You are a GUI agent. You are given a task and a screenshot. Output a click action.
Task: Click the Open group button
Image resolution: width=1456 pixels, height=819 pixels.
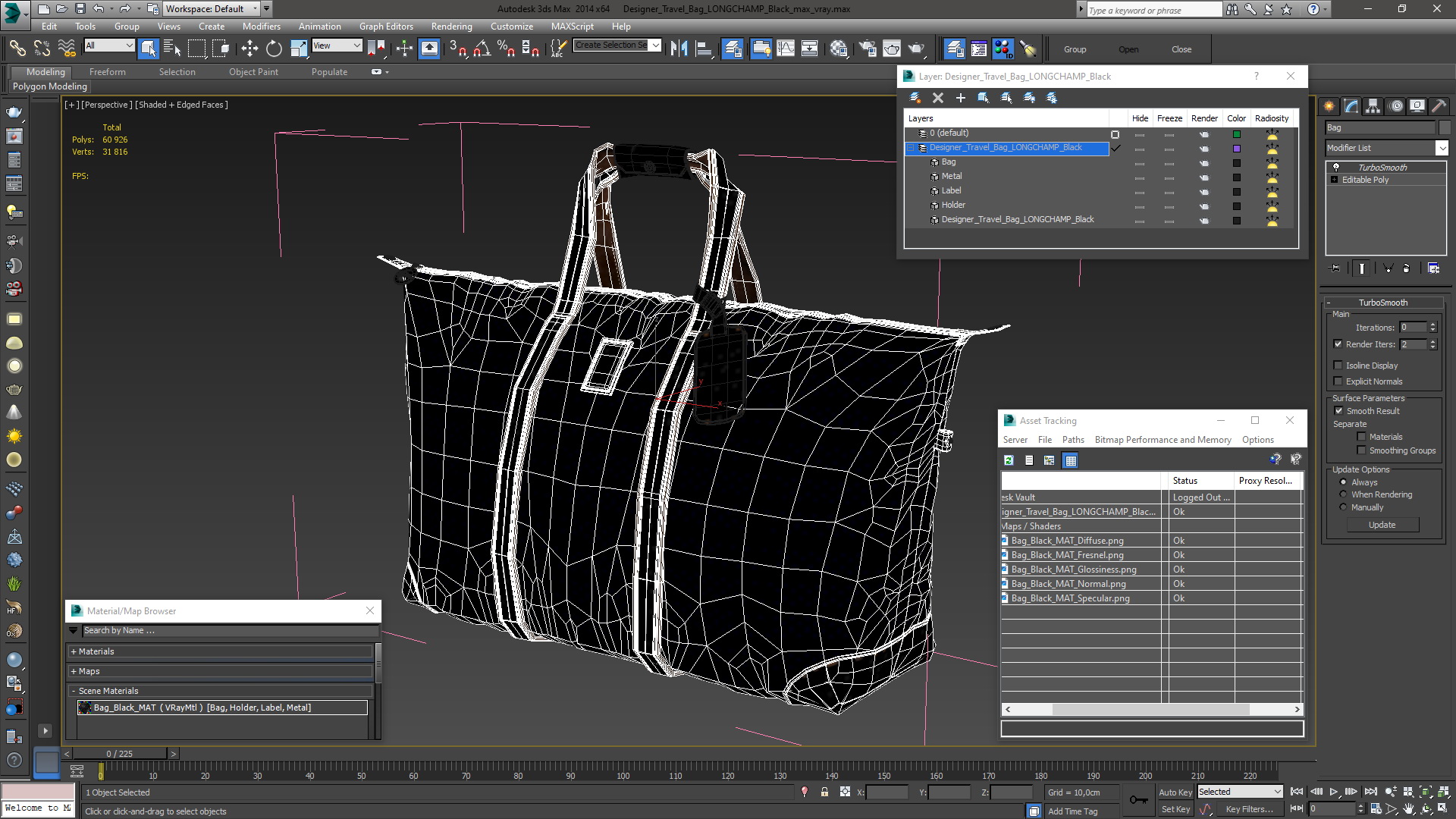coord(1128,49)
